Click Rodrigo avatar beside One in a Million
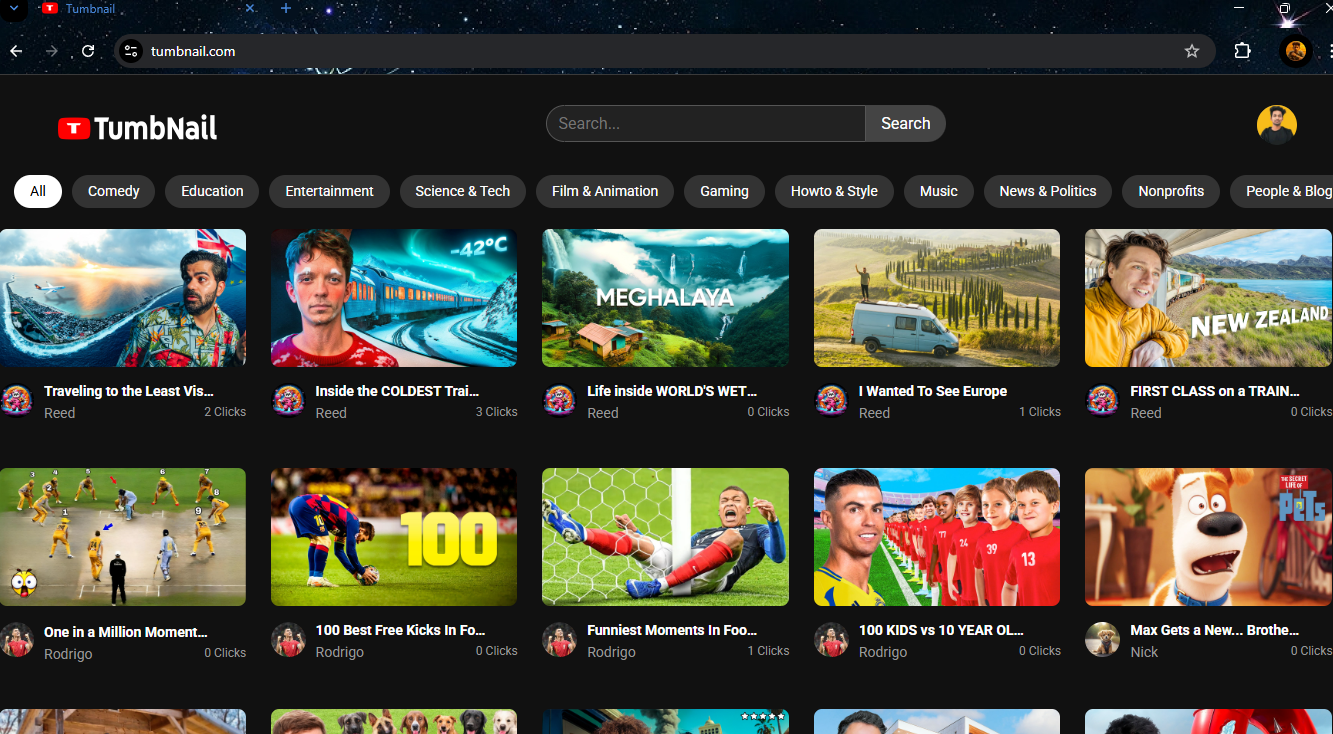The width and height of the screenshot is (1333, 734). pyautogui.click(x=17, y=640)
